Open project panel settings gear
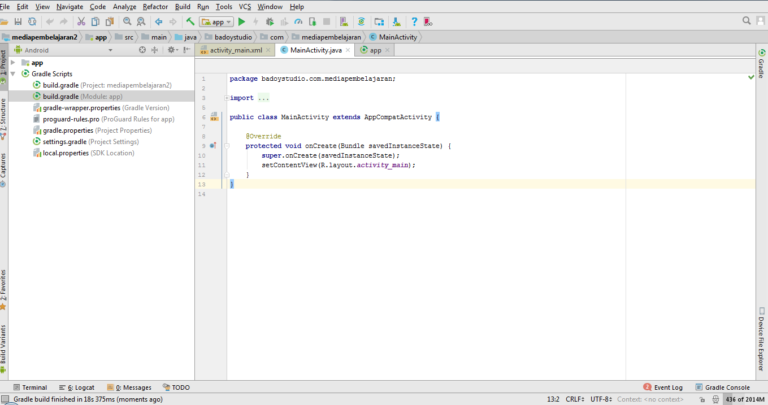This screenshot has width=768, height=405. pyautogui.click(x=173, y=49)
